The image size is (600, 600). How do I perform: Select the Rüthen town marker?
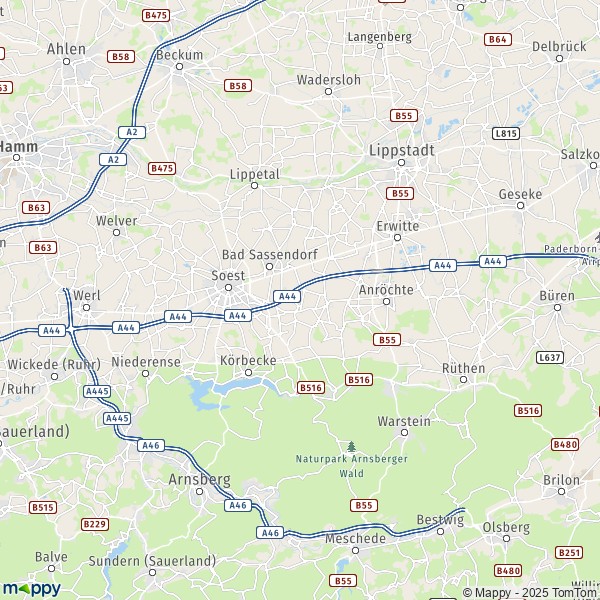point(463,380)
